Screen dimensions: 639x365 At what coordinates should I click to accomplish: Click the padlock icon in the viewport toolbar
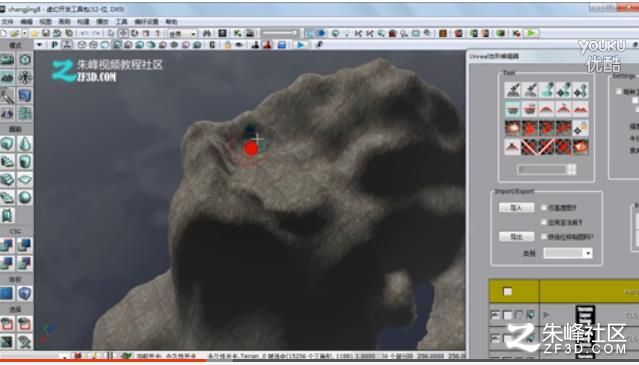click(x=227, y=45)
